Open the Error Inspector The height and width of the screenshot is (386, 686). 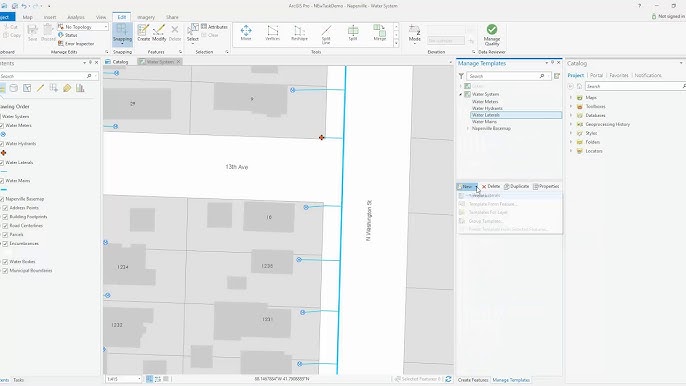tap(76, 44)
